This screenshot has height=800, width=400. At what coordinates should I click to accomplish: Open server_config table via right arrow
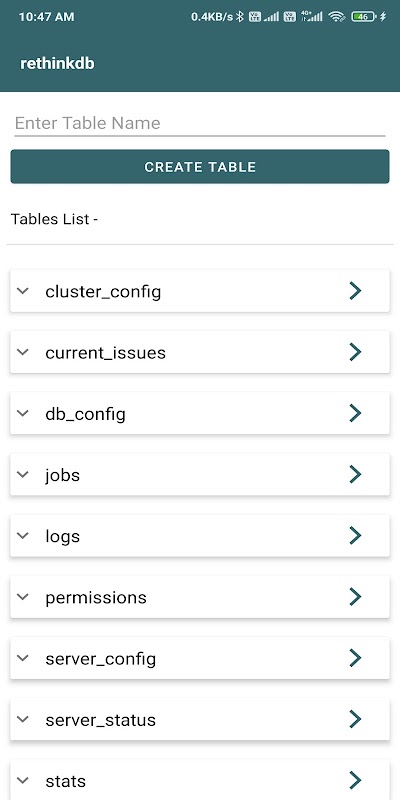pyautogui.click(x=356, y=658)
